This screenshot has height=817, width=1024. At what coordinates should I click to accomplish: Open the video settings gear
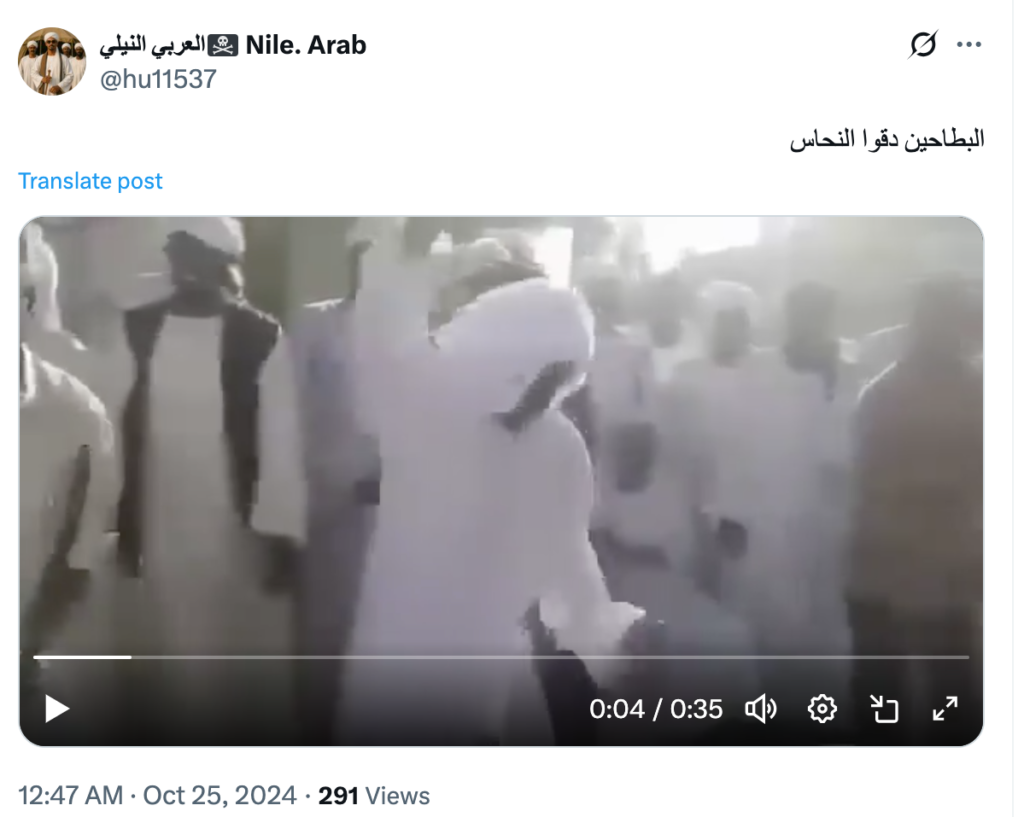click(x=822, y=709)
